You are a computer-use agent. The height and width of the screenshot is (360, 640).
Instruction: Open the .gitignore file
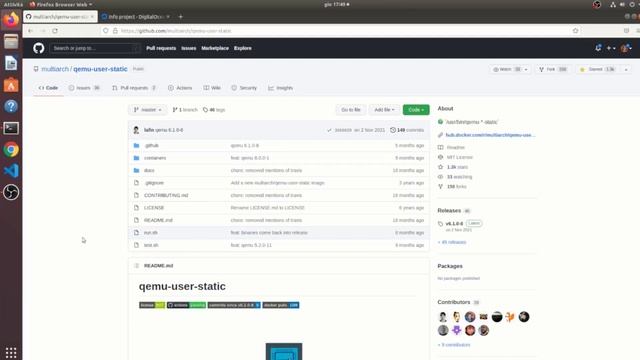154,183
